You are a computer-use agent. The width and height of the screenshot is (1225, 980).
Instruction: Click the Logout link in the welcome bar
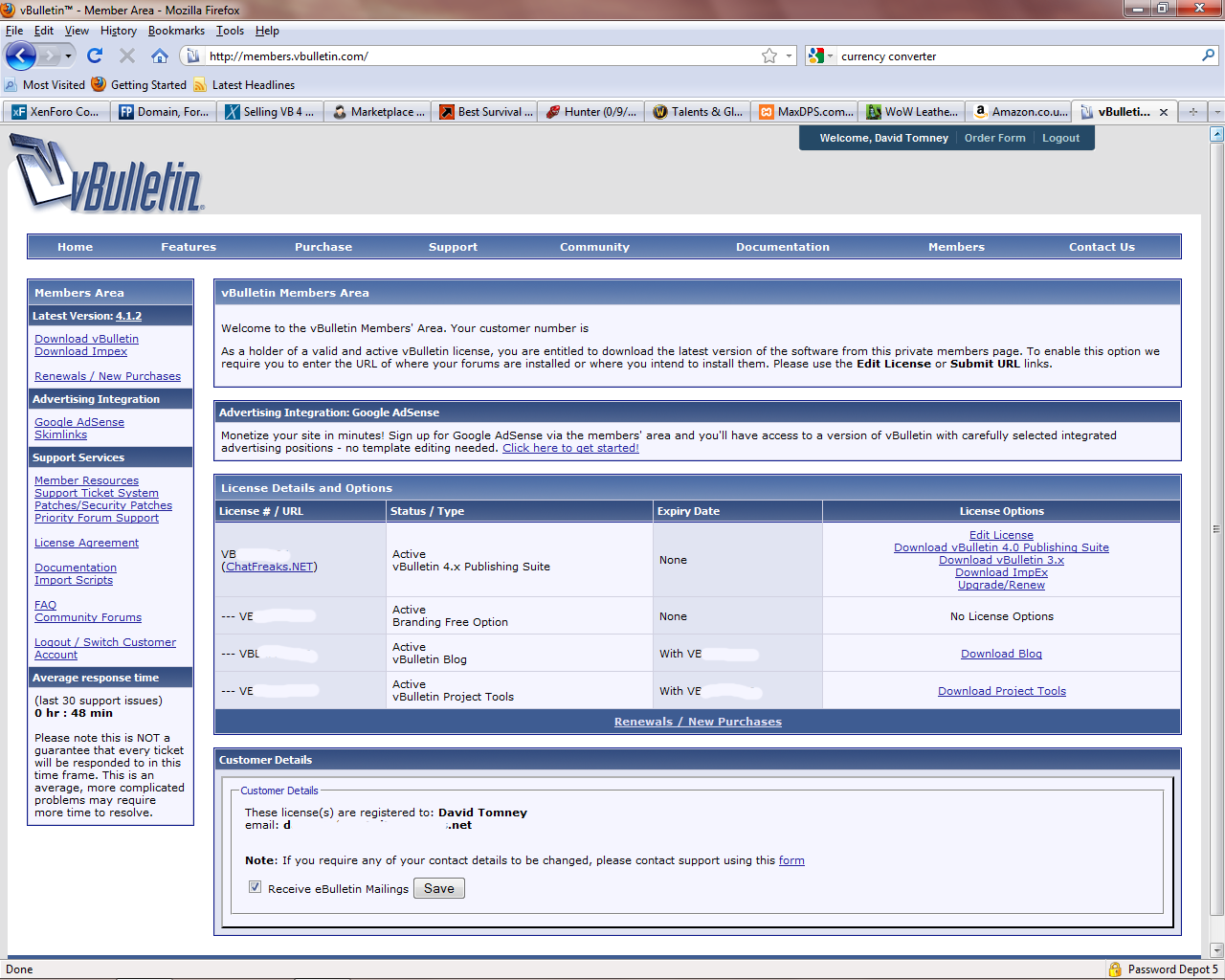(1060, 138)
